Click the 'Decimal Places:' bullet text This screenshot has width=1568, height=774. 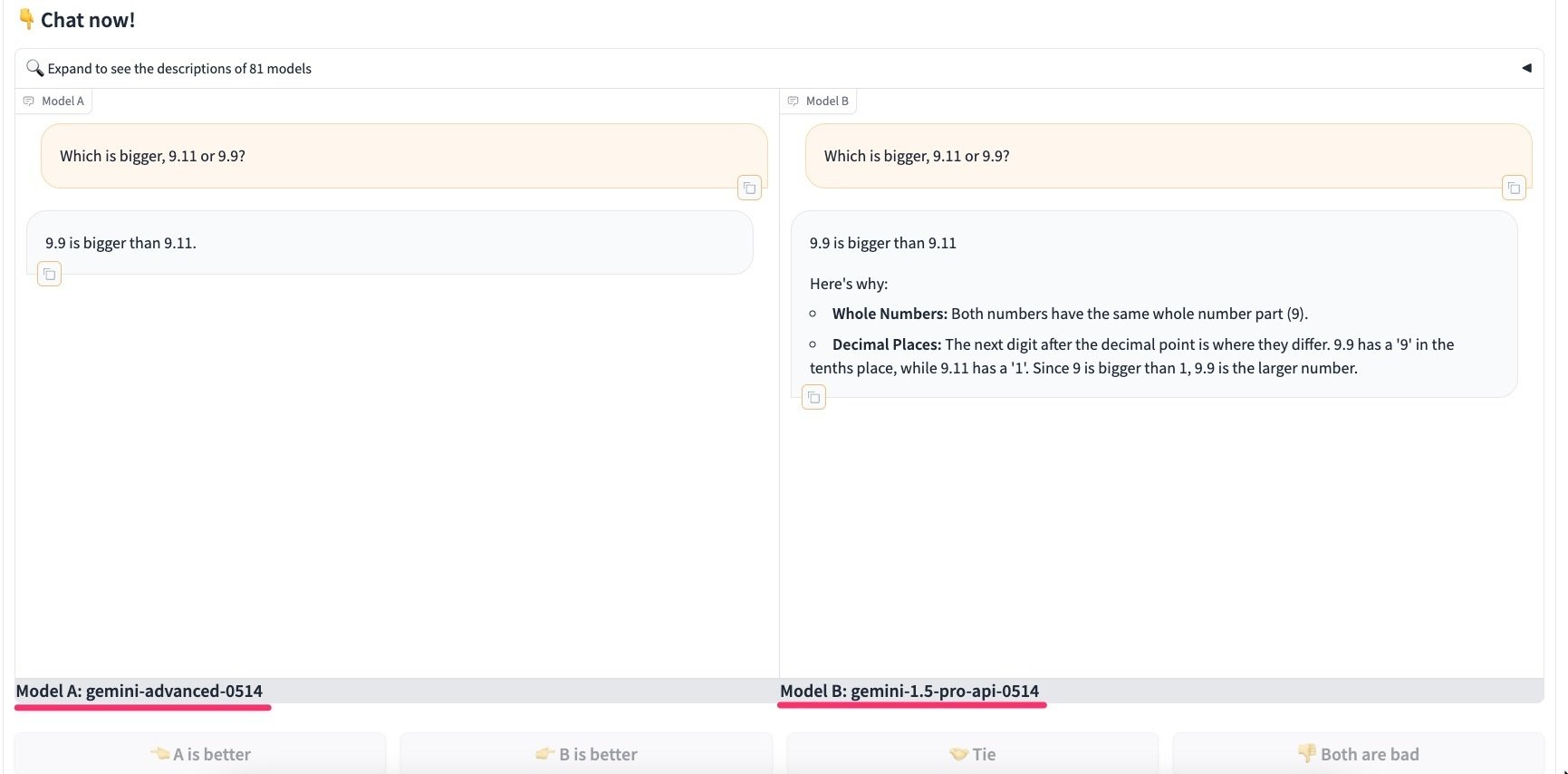point(887,344)
